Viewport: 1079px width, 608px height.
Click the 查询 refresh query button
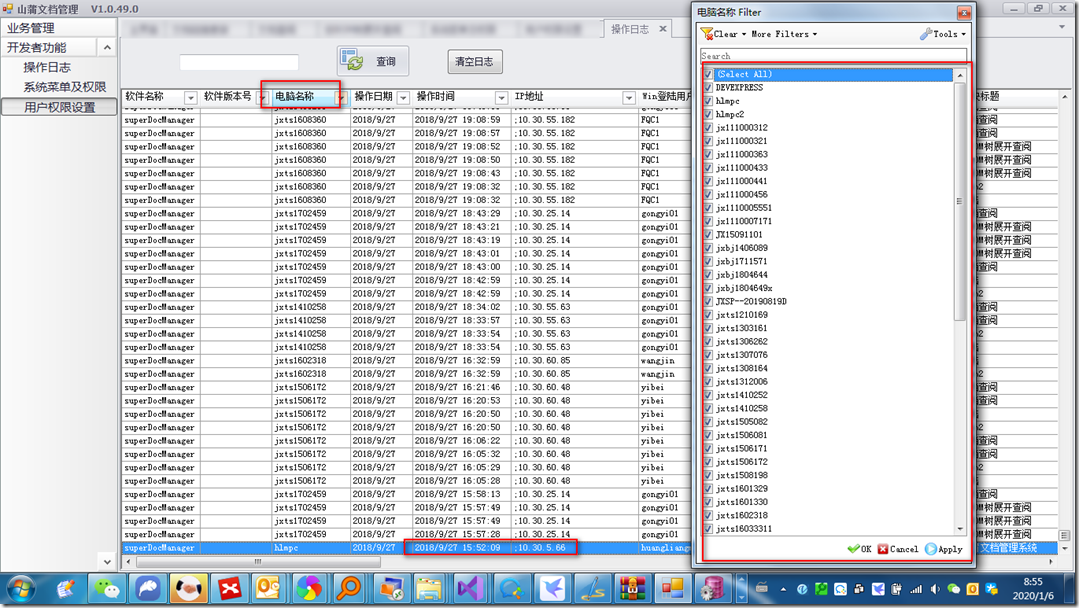pos(373,61)
